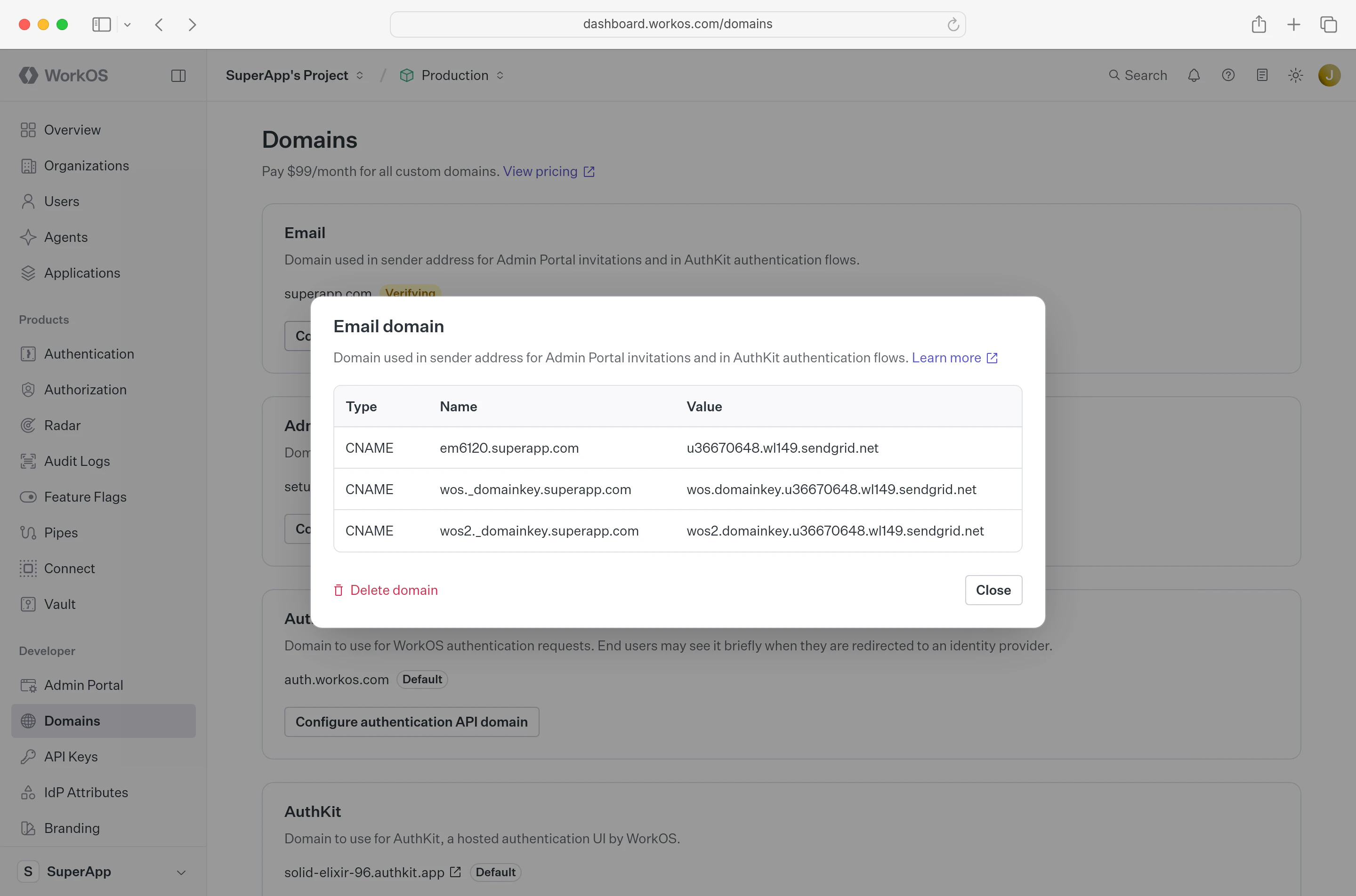
Task: Open Applications in the sidebar
Action: tap(104, 272)
